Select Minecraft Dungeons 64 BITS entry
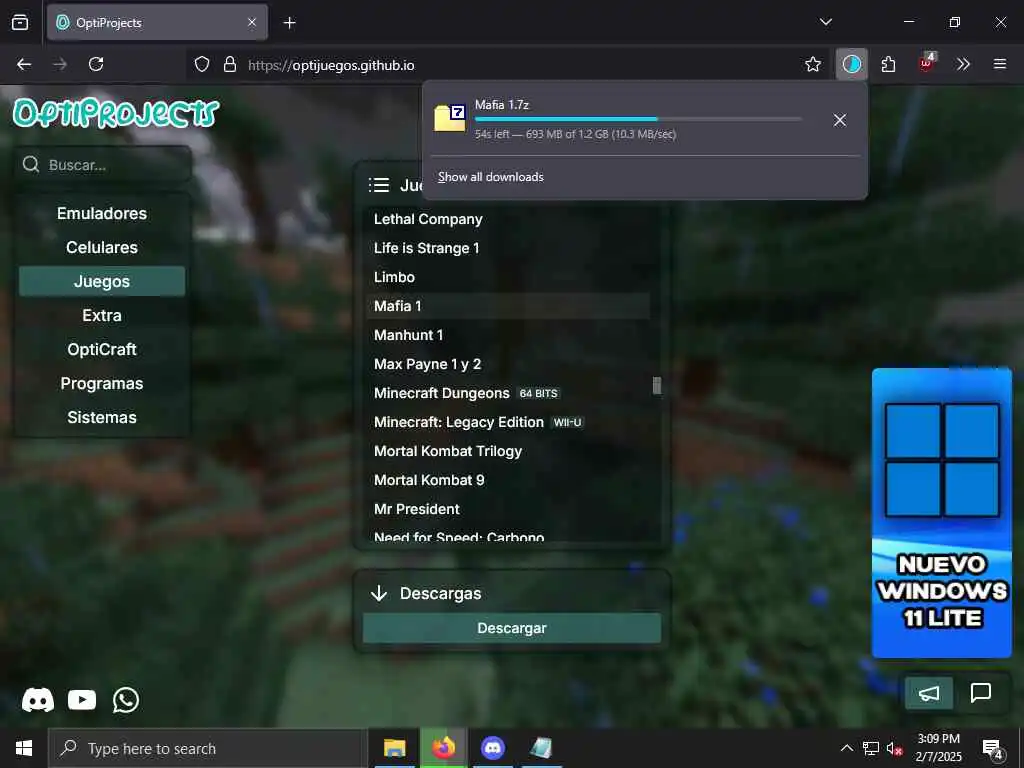This screenshot has height=768, width=1024. (x=508, y=393)
